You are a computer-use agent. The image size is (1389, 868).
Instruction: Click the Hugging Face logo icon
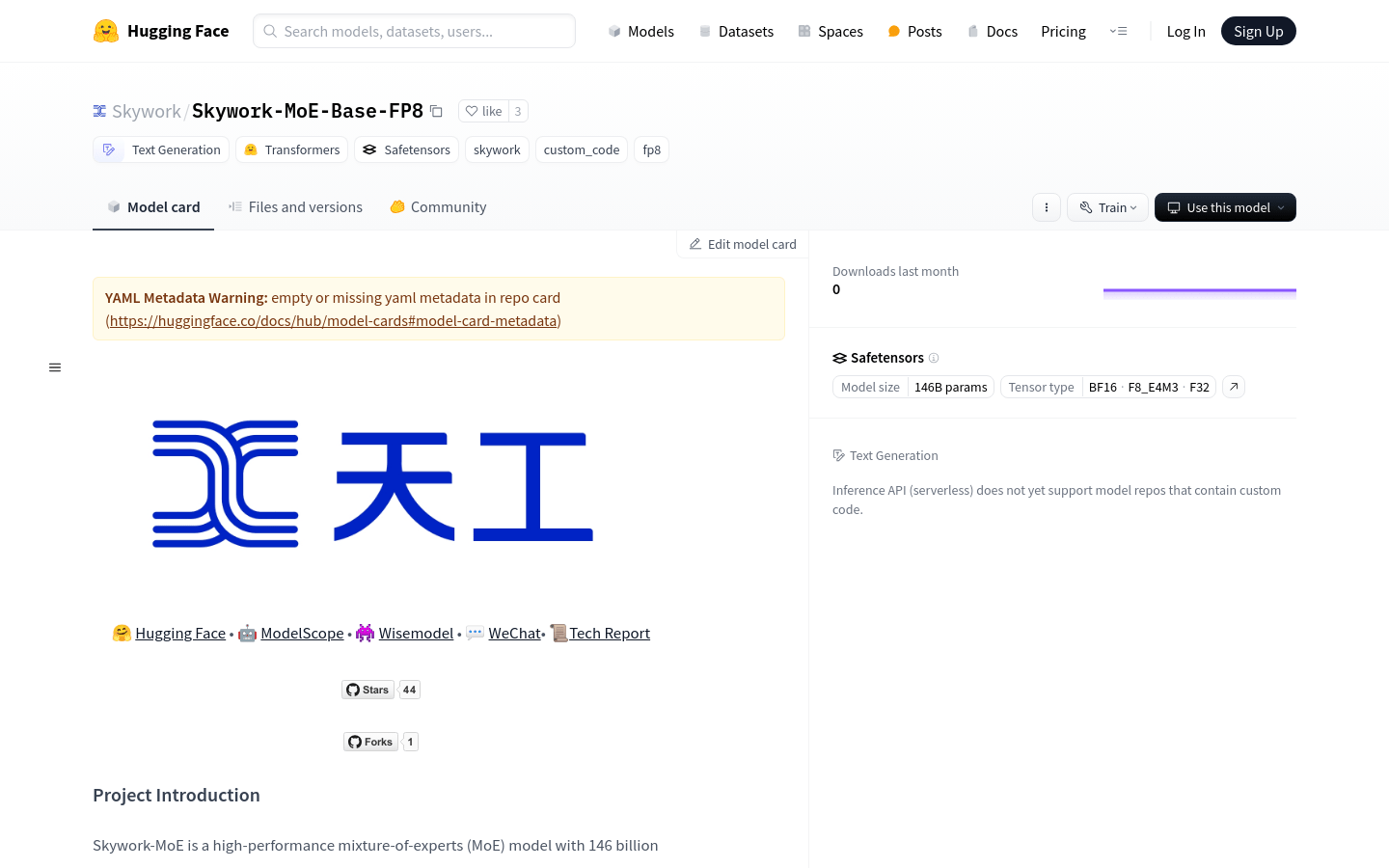click(x=106, y=31)
